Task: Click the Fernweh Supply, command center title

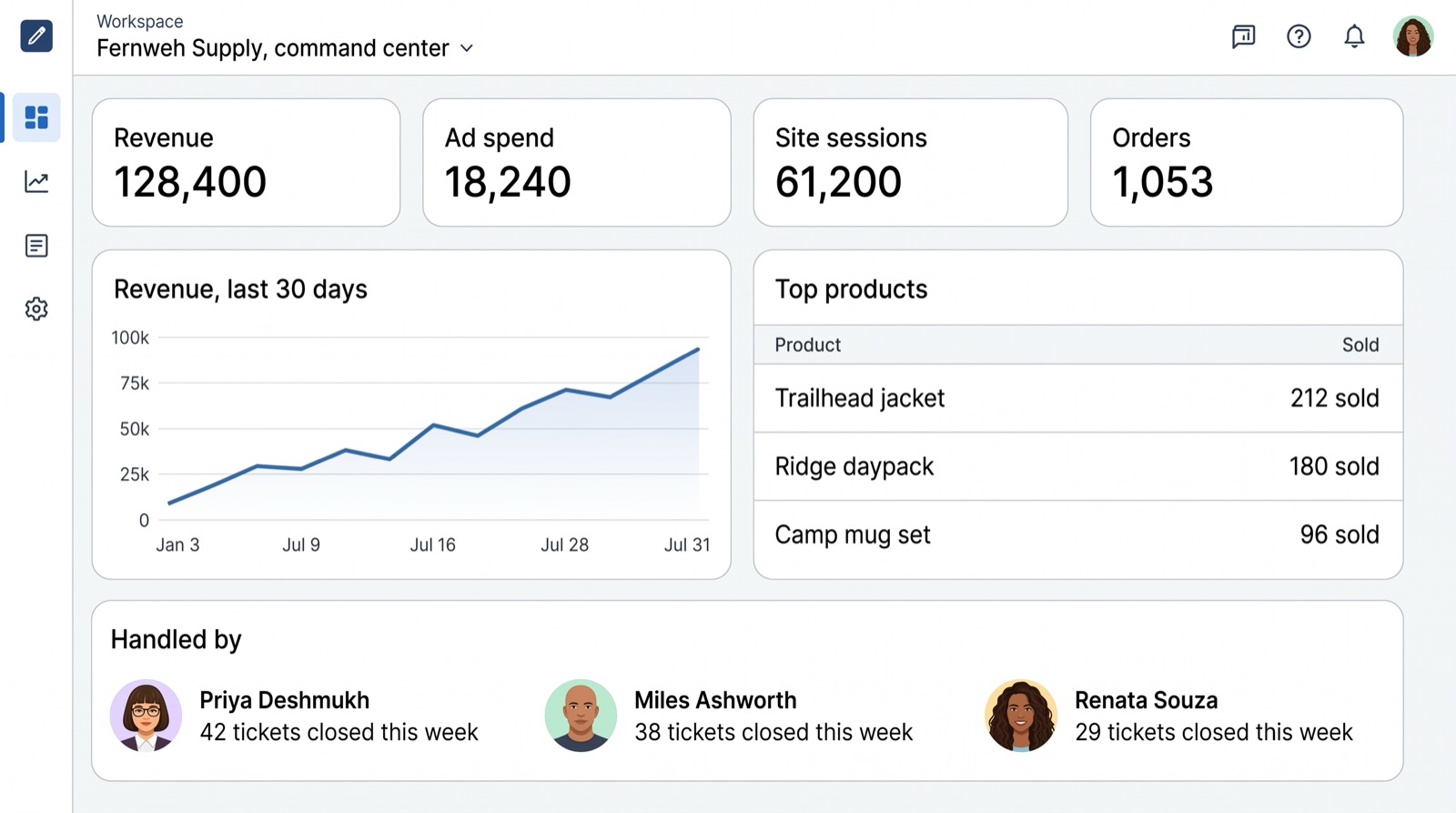Action: pos(273,48)
